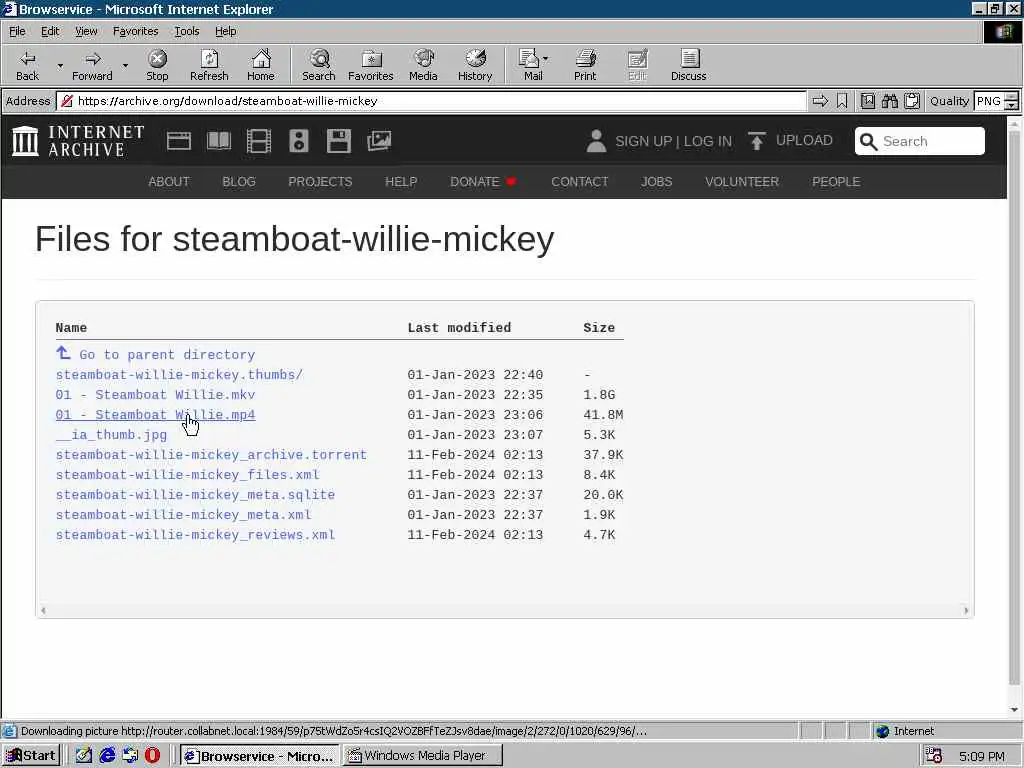Open the bookmarks book icon
1024x768 pixels.
pos(868,101)
